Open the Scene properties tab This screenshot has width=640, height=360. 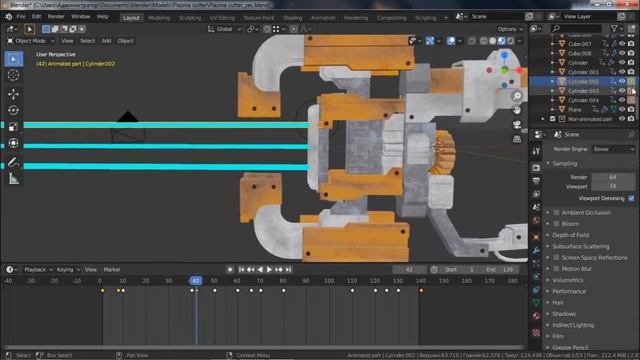[x=536, y=207]
